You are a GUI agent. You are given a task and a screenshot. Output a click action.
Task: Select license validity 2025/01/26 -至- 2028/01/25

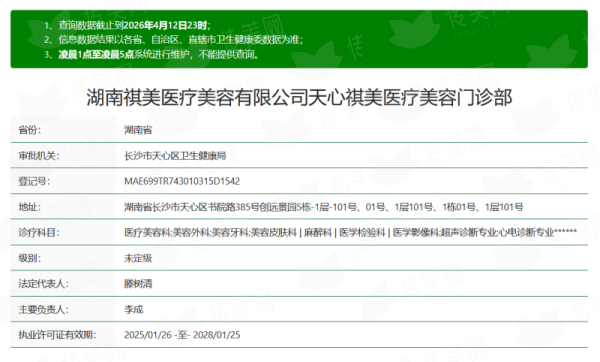(182, 335)
